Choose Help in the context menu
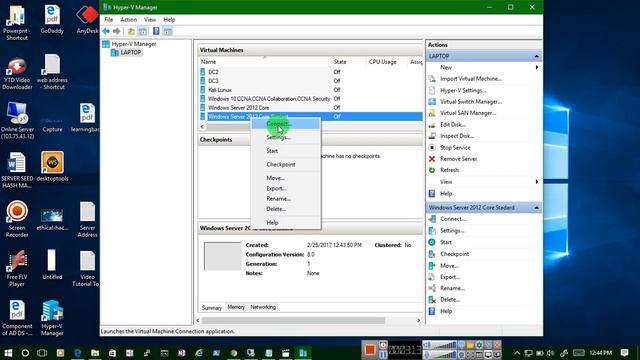Viewport: 640px width, 360px height. [286, 223]
